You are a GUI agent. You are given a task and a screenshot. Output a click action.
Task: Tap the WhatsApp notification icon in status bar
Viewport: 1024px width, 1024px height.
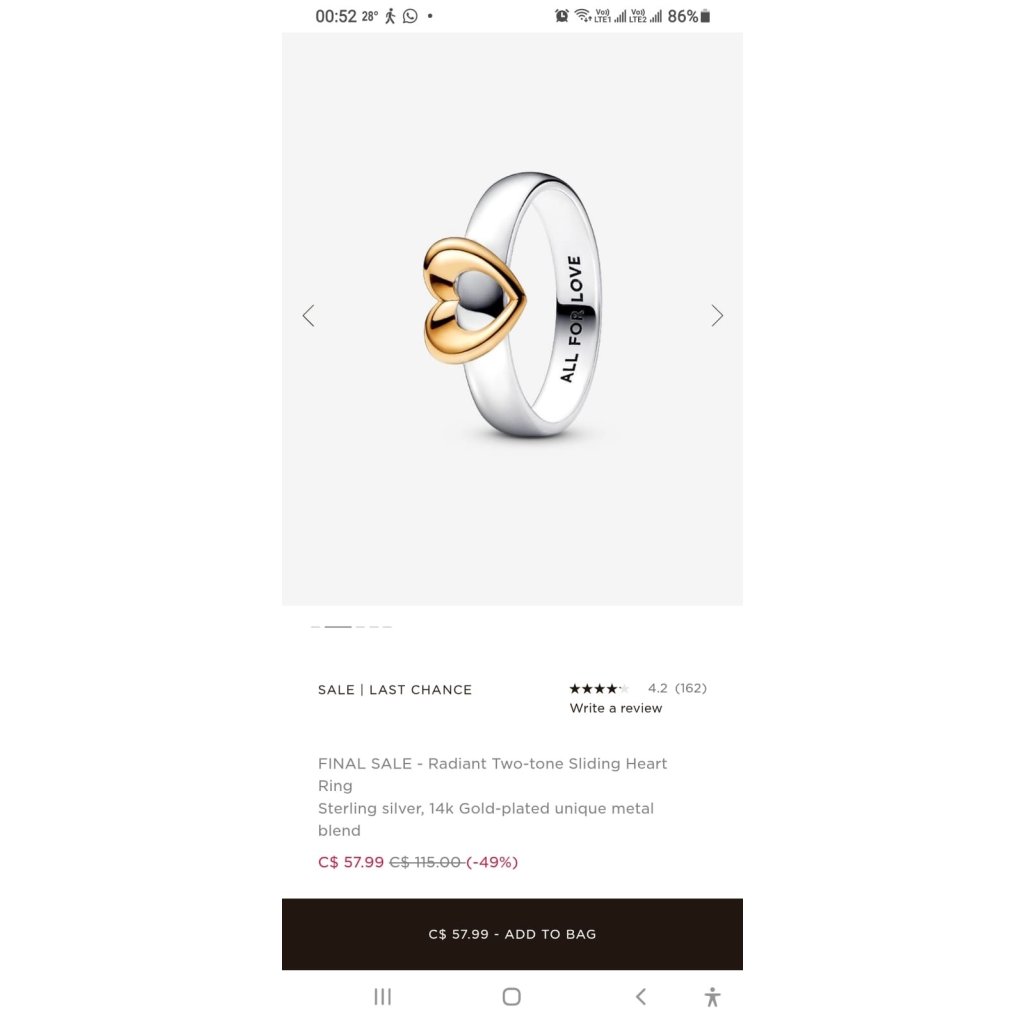(410, 16)
